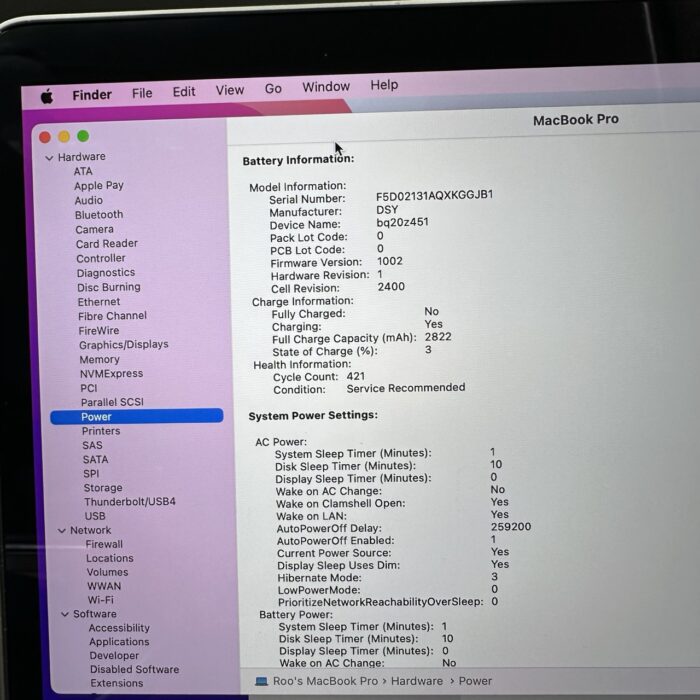Select NVMExpress in the sidebar
Viewport: 700px width, 700px height.
[112, 374]
